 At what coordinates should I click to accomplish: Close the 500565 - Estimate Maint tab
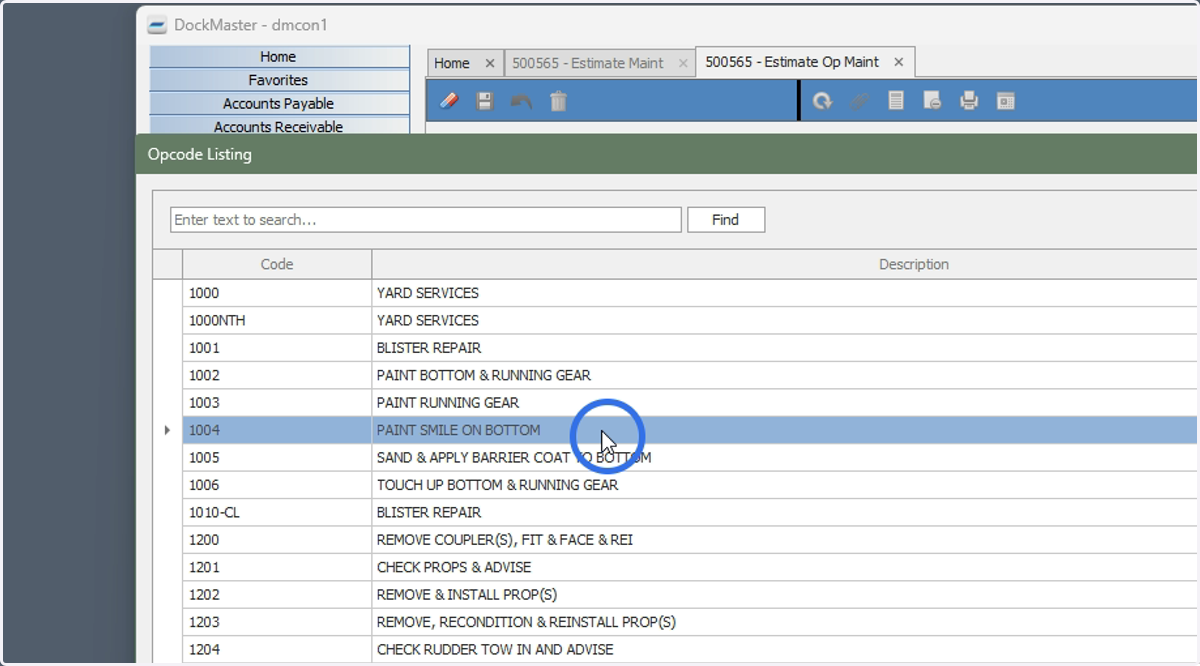[x=683, y=63]
